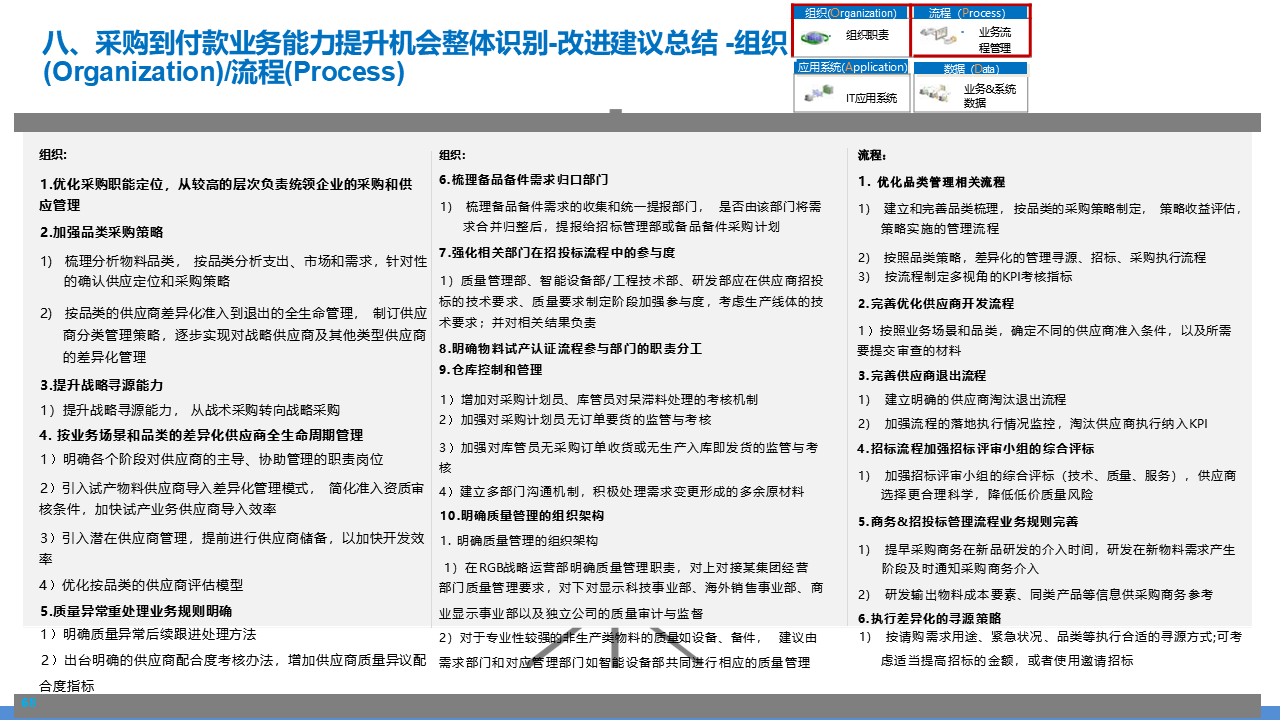Viewport: 1280px width, 720px height.
Task: Click the line 按照品类策略，差异化的管理寻源
Action: tap(1032, 257)
